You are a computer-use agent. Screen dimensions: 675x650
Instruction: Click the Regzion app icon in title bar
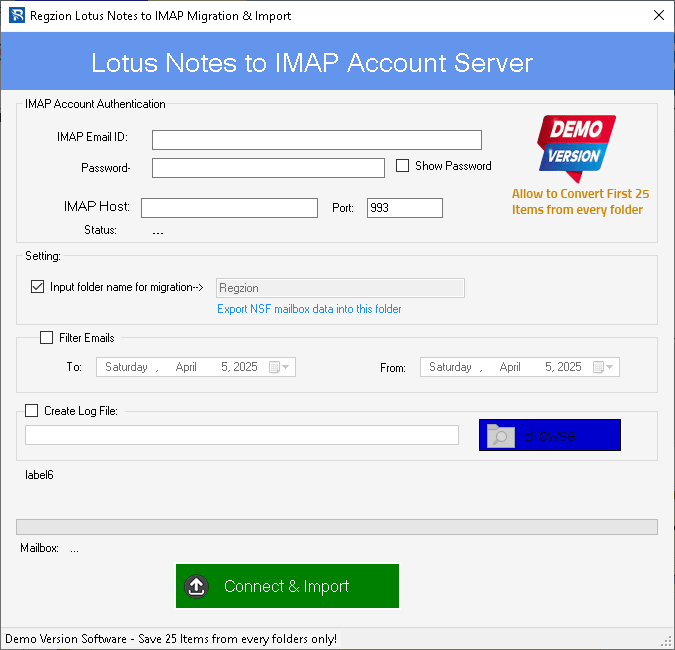pyautogui.click(x=13, y=16)
